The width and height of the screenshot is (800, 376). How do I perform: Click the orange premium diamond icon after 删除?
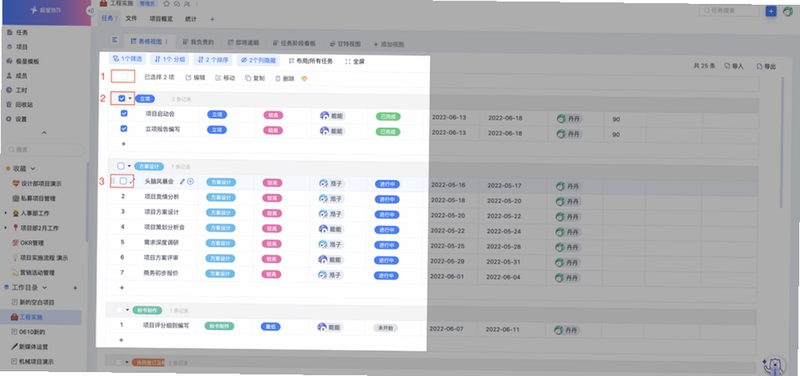305,79
